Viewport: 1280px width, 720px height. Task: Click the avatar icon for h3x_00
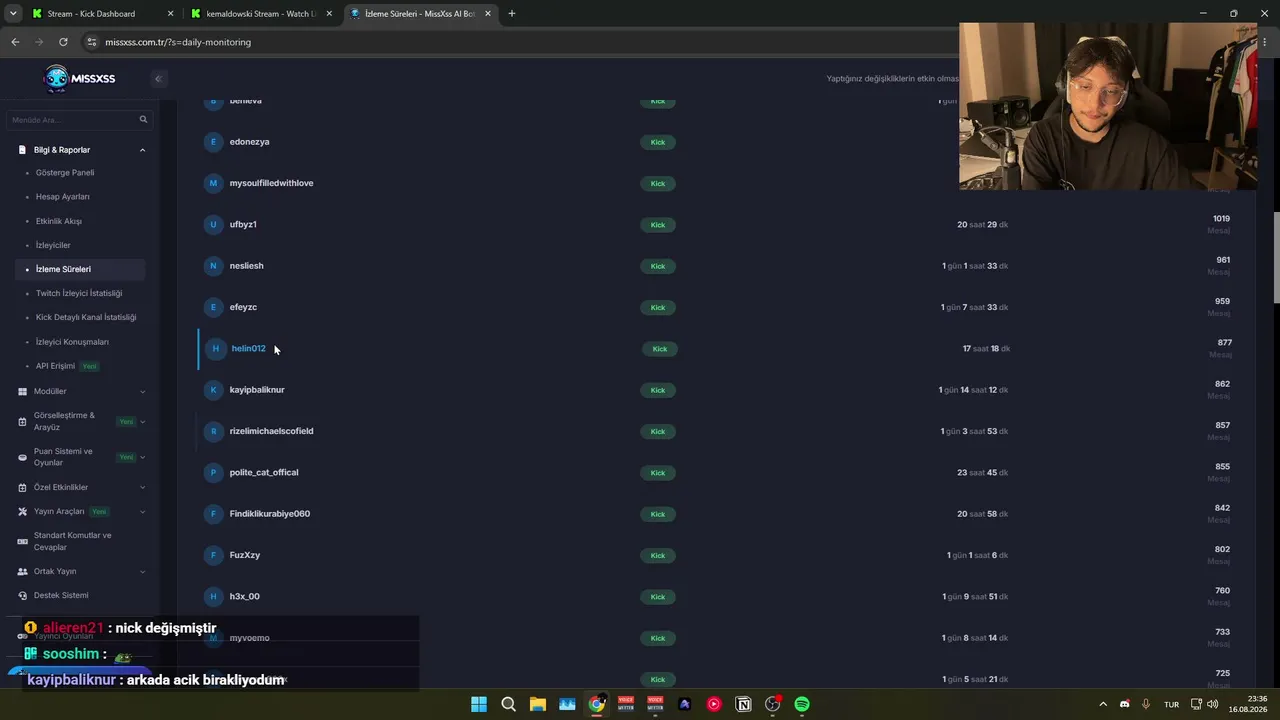coord(213,596)
